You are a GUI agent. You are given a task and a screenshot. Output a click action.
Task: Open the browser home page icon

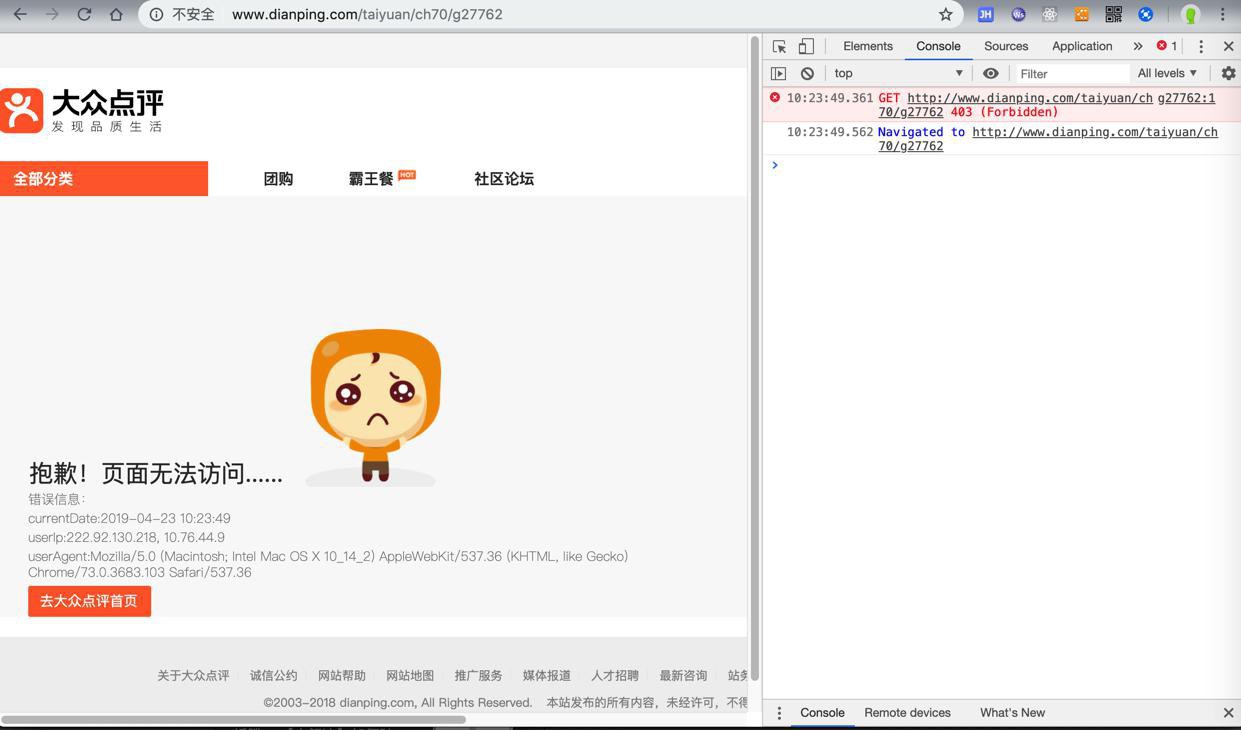(116, 15)
